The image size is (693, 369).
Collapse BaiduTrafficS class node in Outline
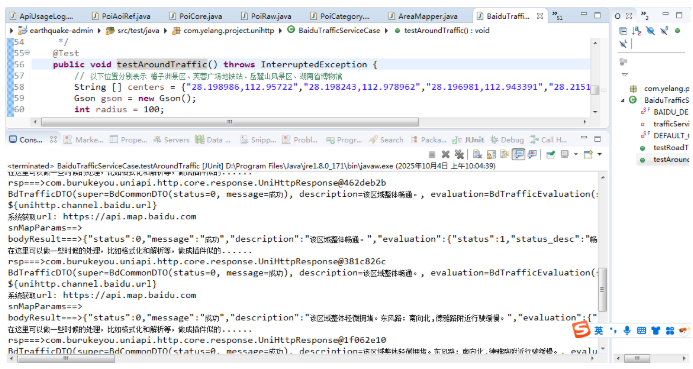622,100
